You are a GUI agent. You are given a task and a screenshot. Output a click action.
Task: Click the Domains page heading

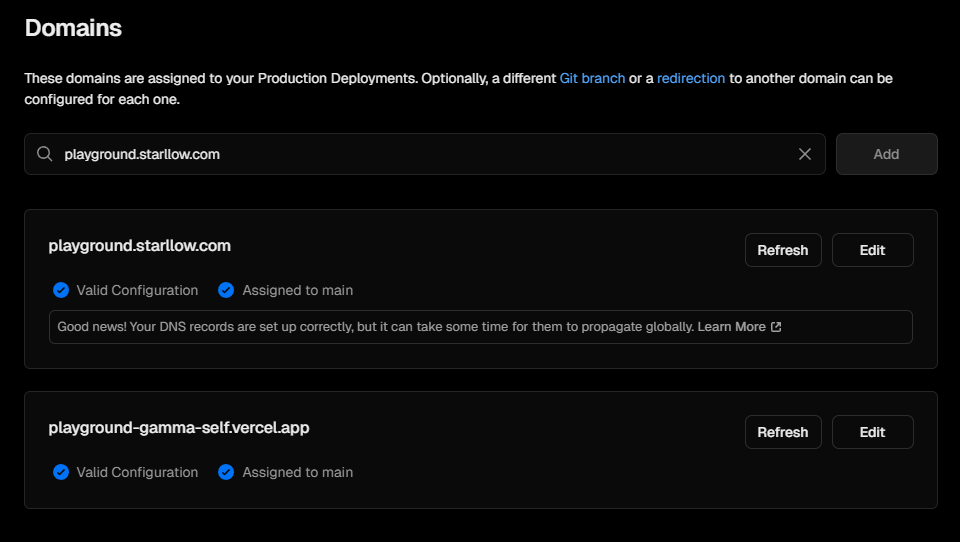click(73, 28)
